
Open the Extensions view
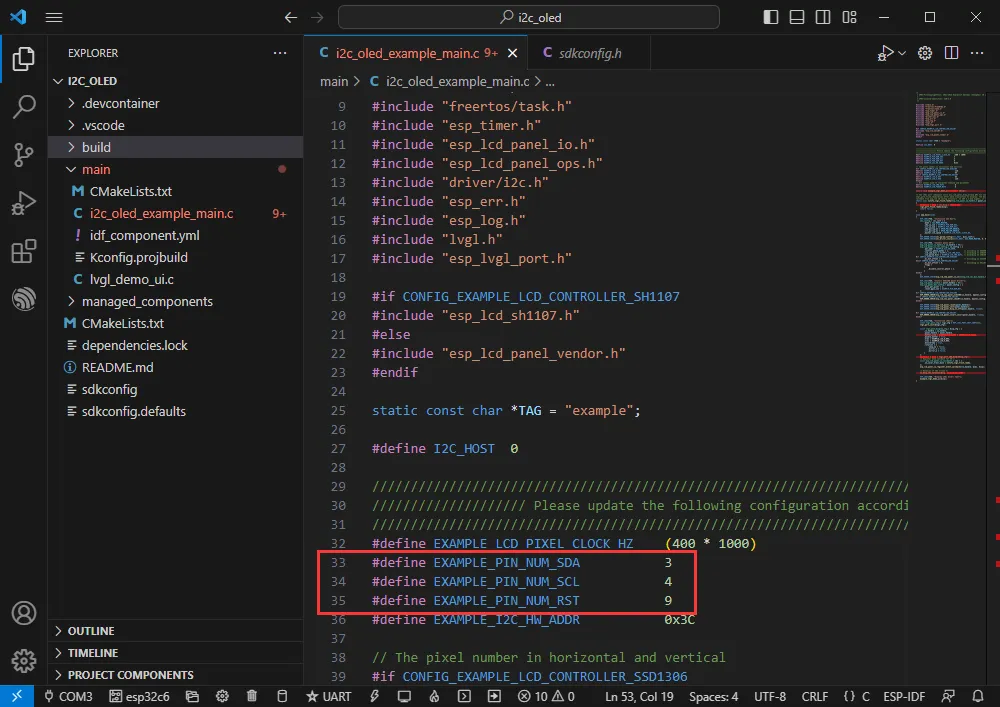23,252
